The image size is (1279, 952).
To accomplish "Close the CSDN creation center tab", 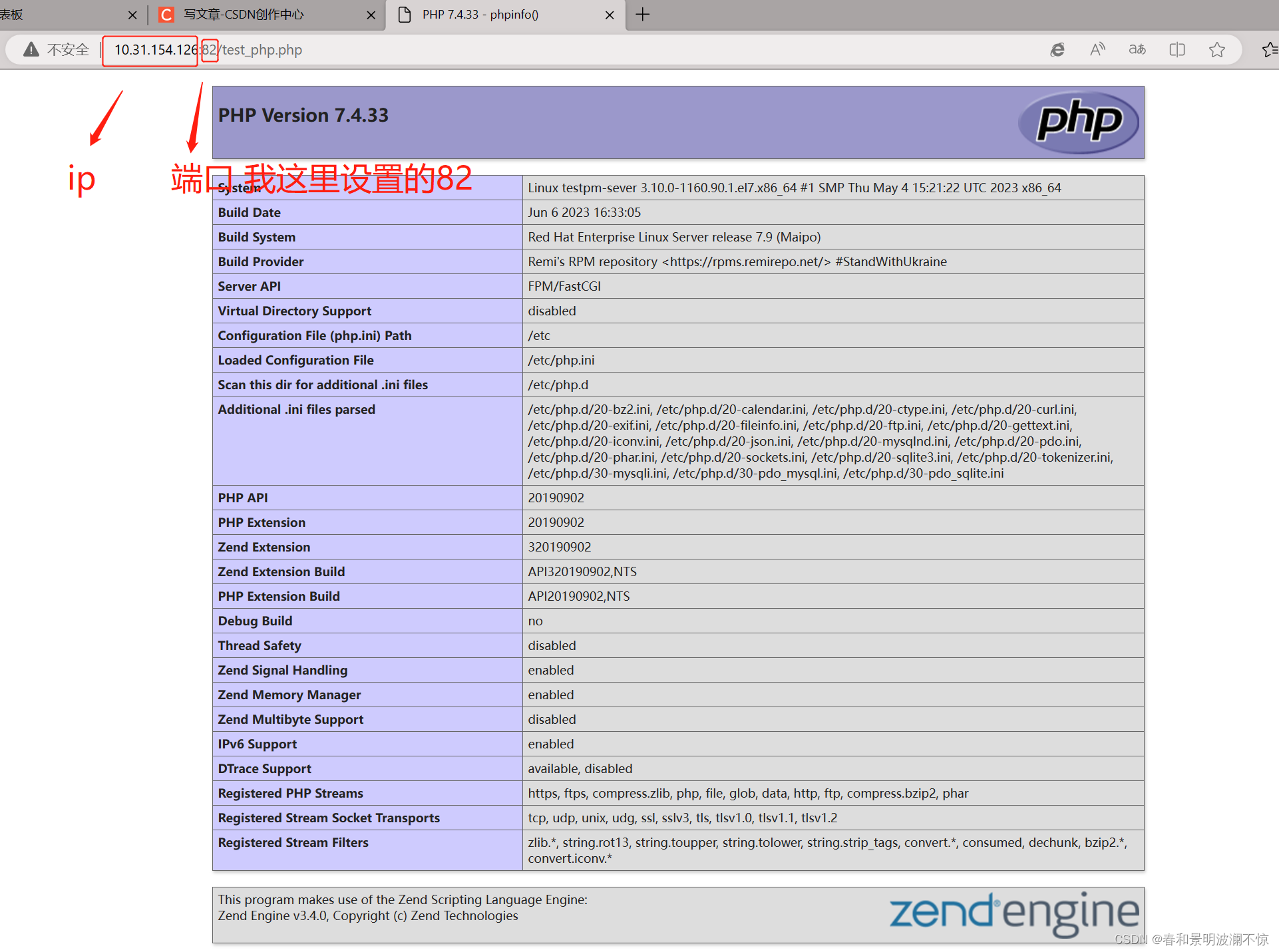I will (371, 15).
